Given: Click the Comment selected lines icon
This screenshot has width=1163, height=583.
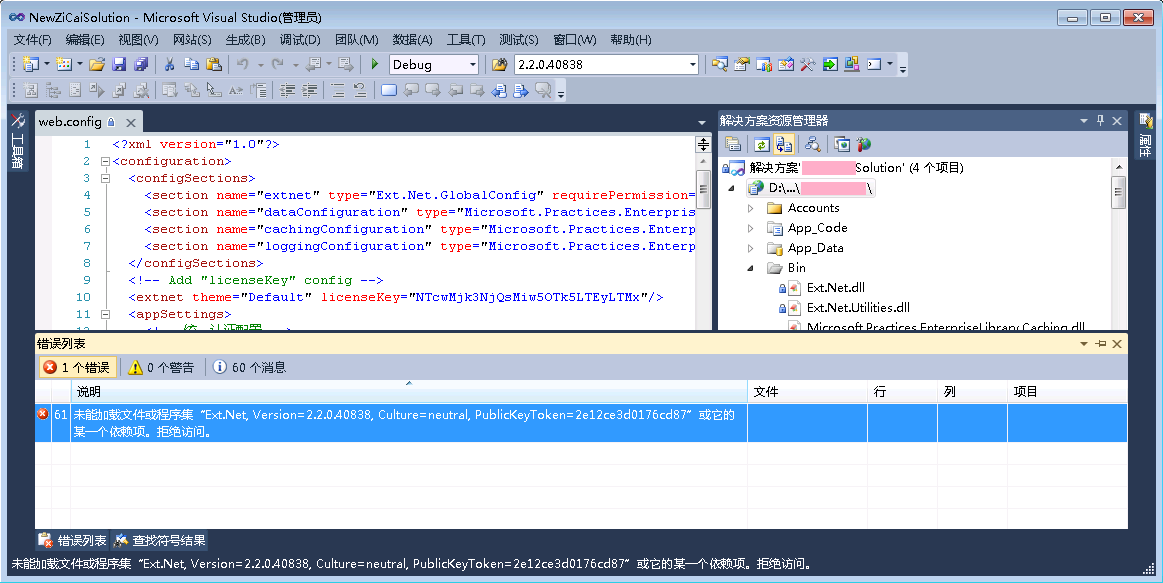Looking at the screenshot, I should coord(337,90).
